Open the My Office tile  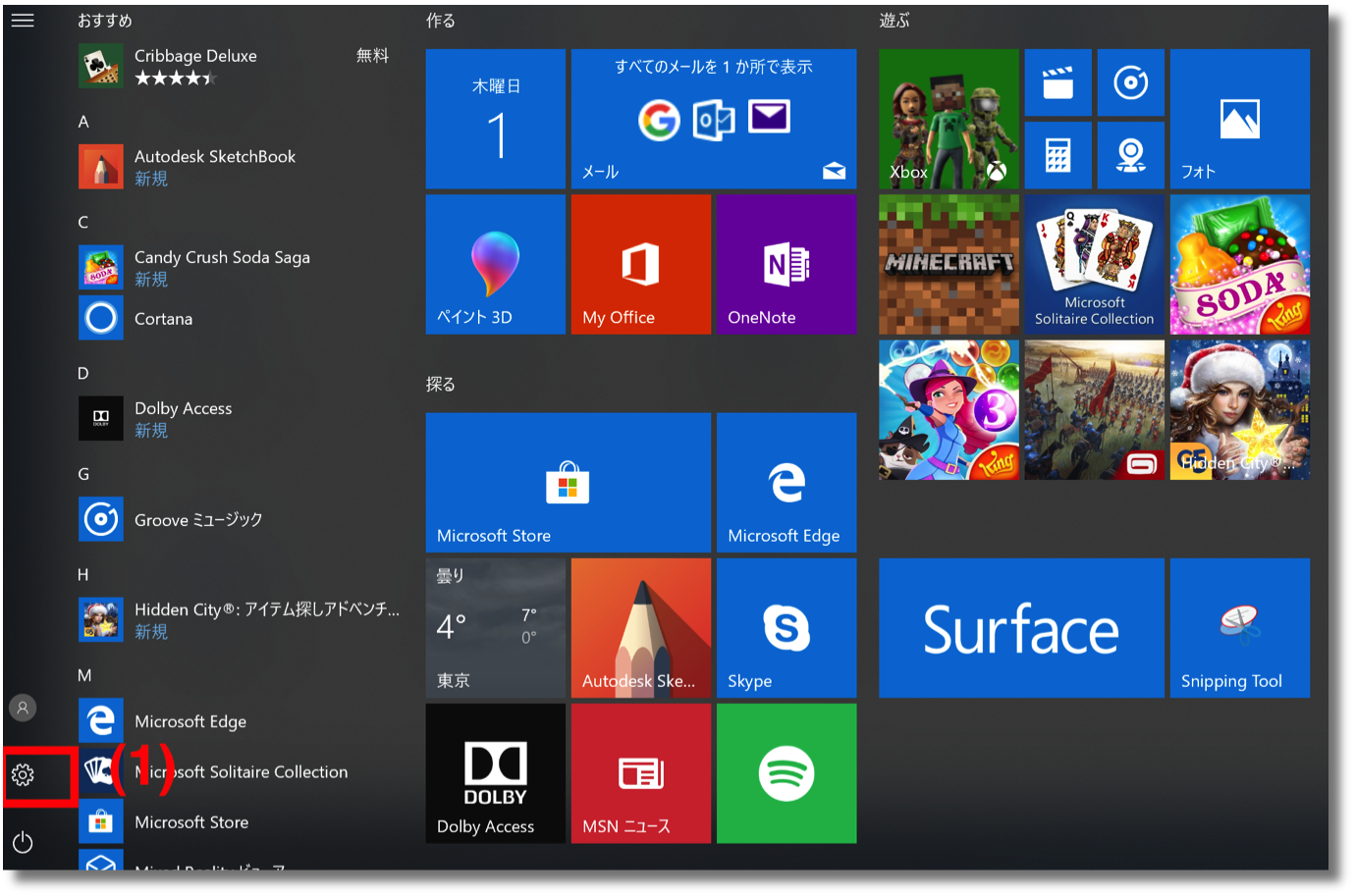coord(641,264)
